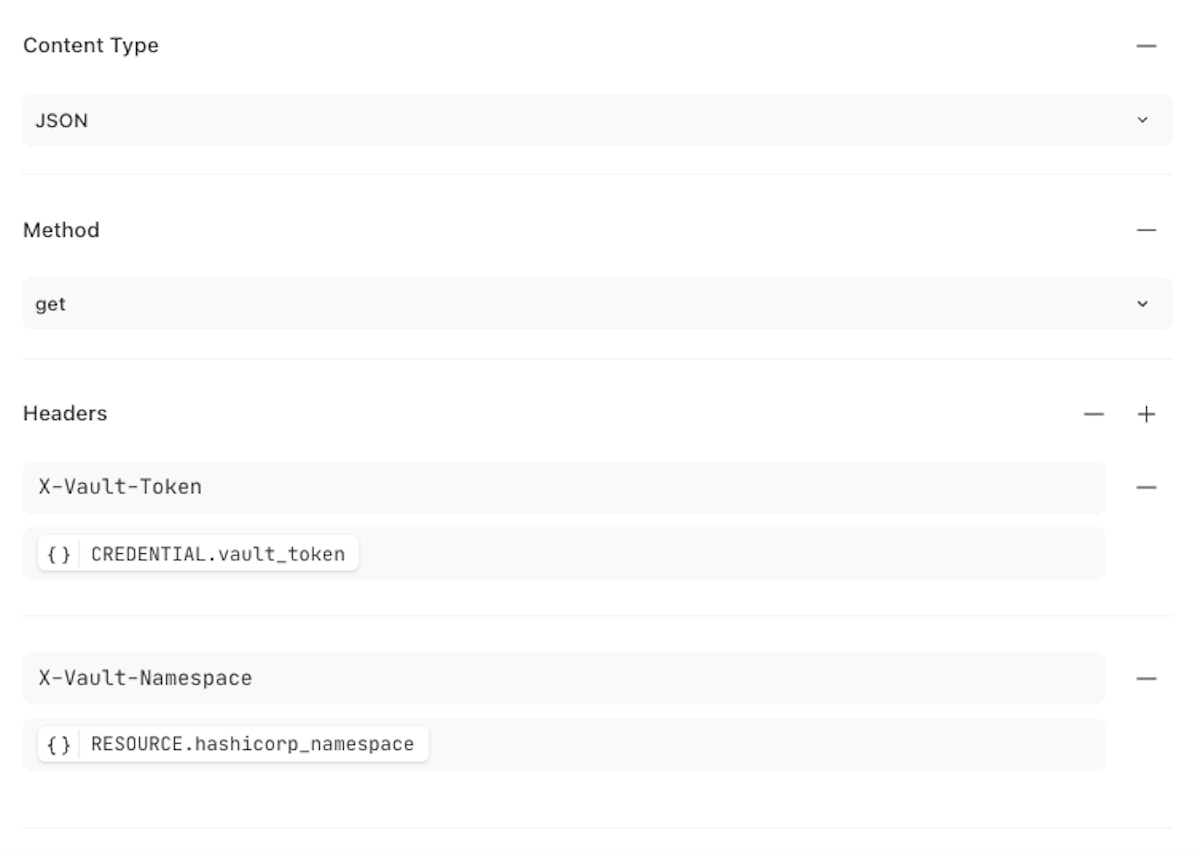The height and width of the screenshot is (854, 1200).
Task: Click the Content Type section label
Action: coord(90,46)
